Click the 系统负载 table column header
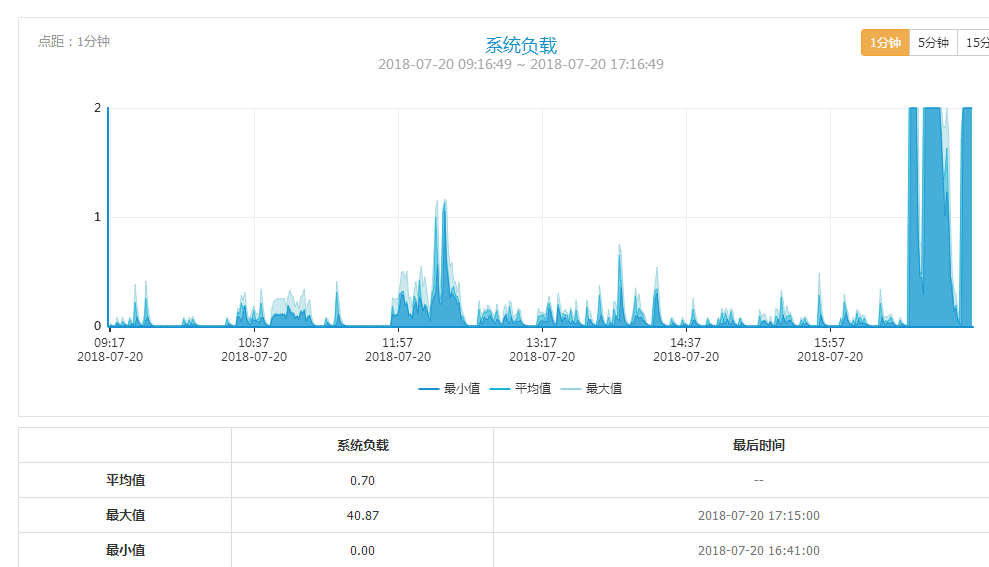 (x=362, y=445)
